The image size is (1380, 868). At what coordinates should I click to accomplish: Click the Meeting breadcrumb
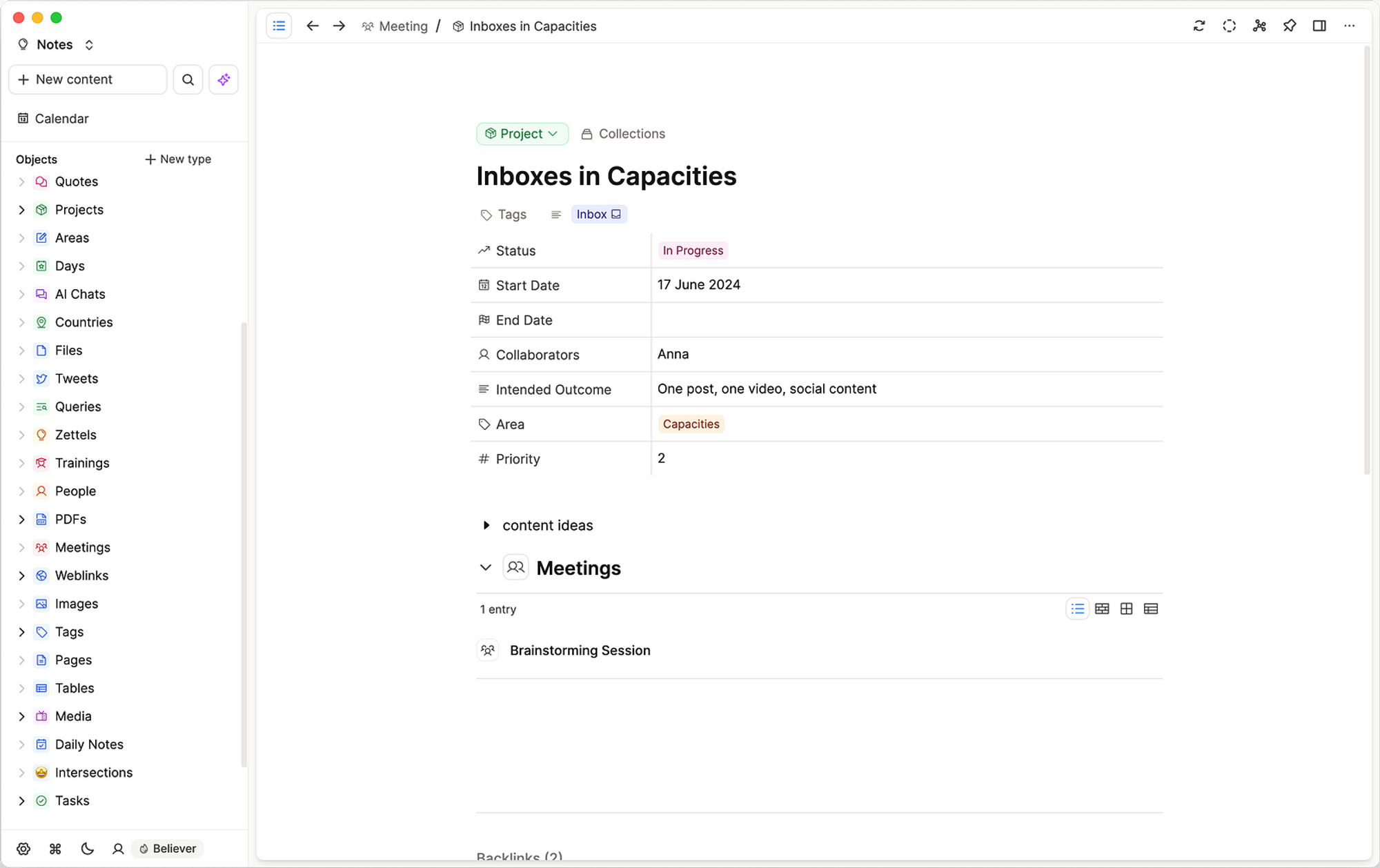coord(395,26)
